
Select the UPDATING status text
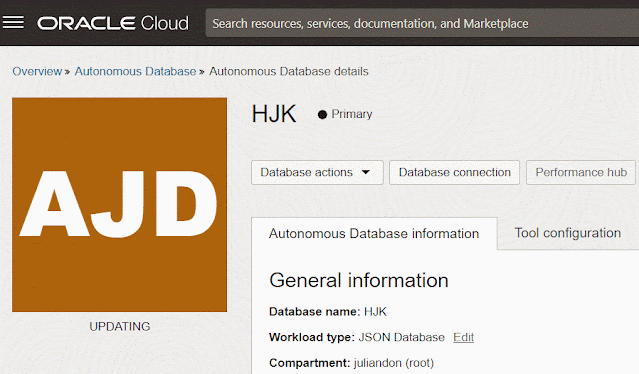pos(120,326)
